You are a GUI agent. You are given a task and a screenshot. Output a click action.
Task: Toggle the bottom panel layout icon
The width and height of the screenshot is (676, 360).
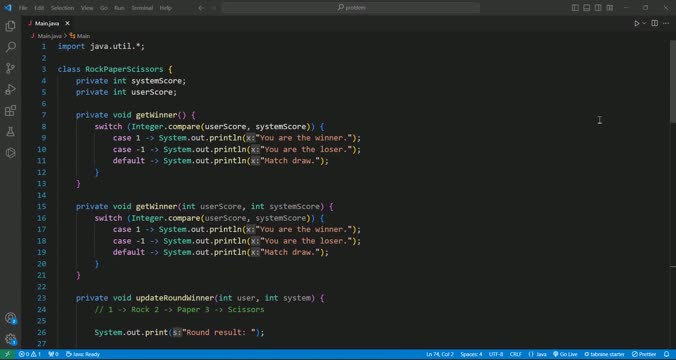586,8
